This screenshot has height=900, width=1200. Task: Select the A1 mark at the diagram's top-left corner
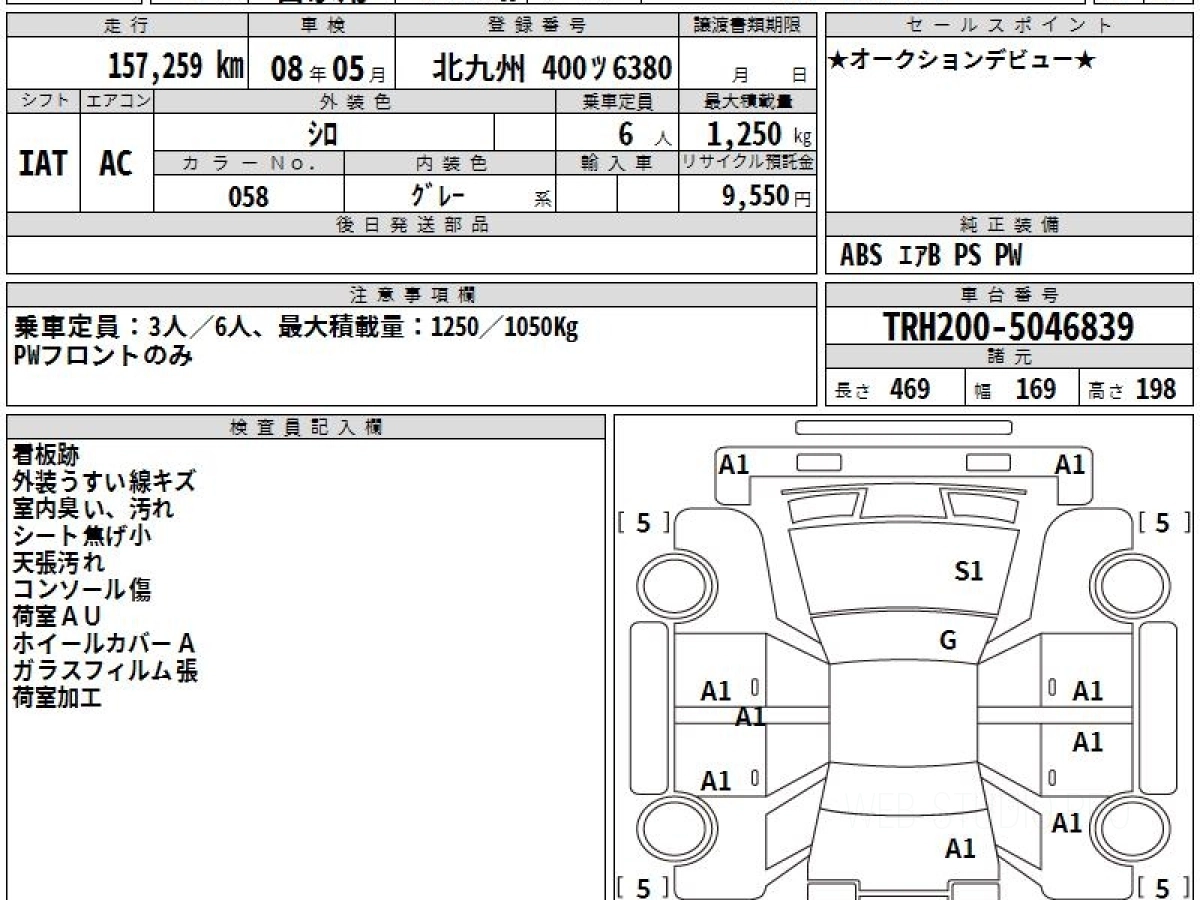(734, 464)
